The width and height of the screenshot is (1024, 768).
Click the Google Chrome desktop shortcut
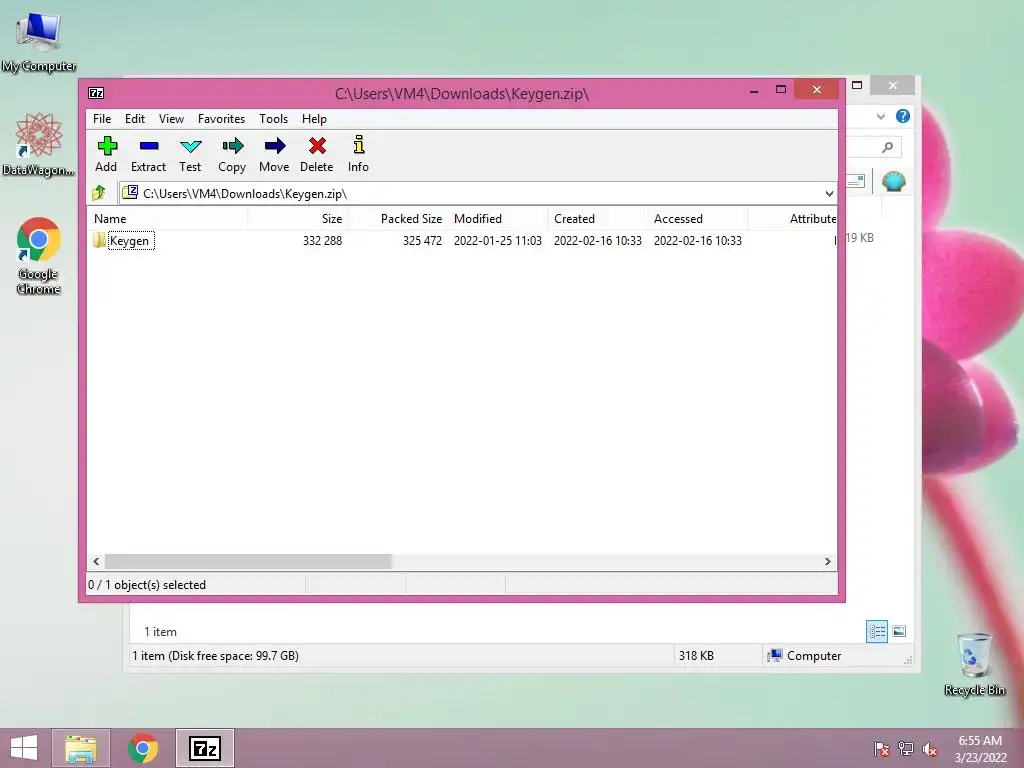click(x=39, y=256)
